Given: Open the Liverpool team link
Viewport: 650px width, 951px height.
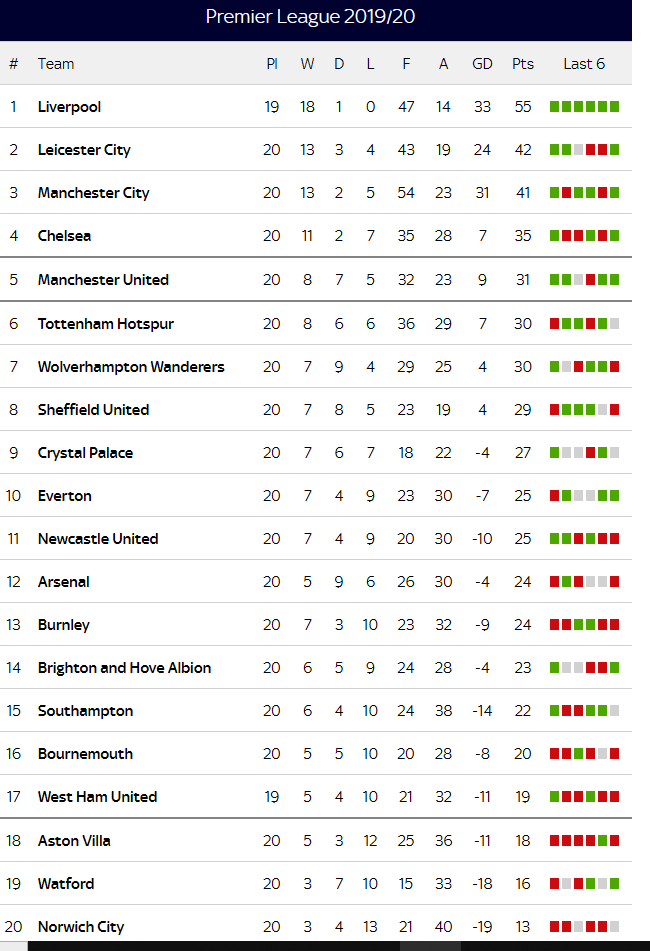Looking at the screenshot, I should tap(69, 107).
